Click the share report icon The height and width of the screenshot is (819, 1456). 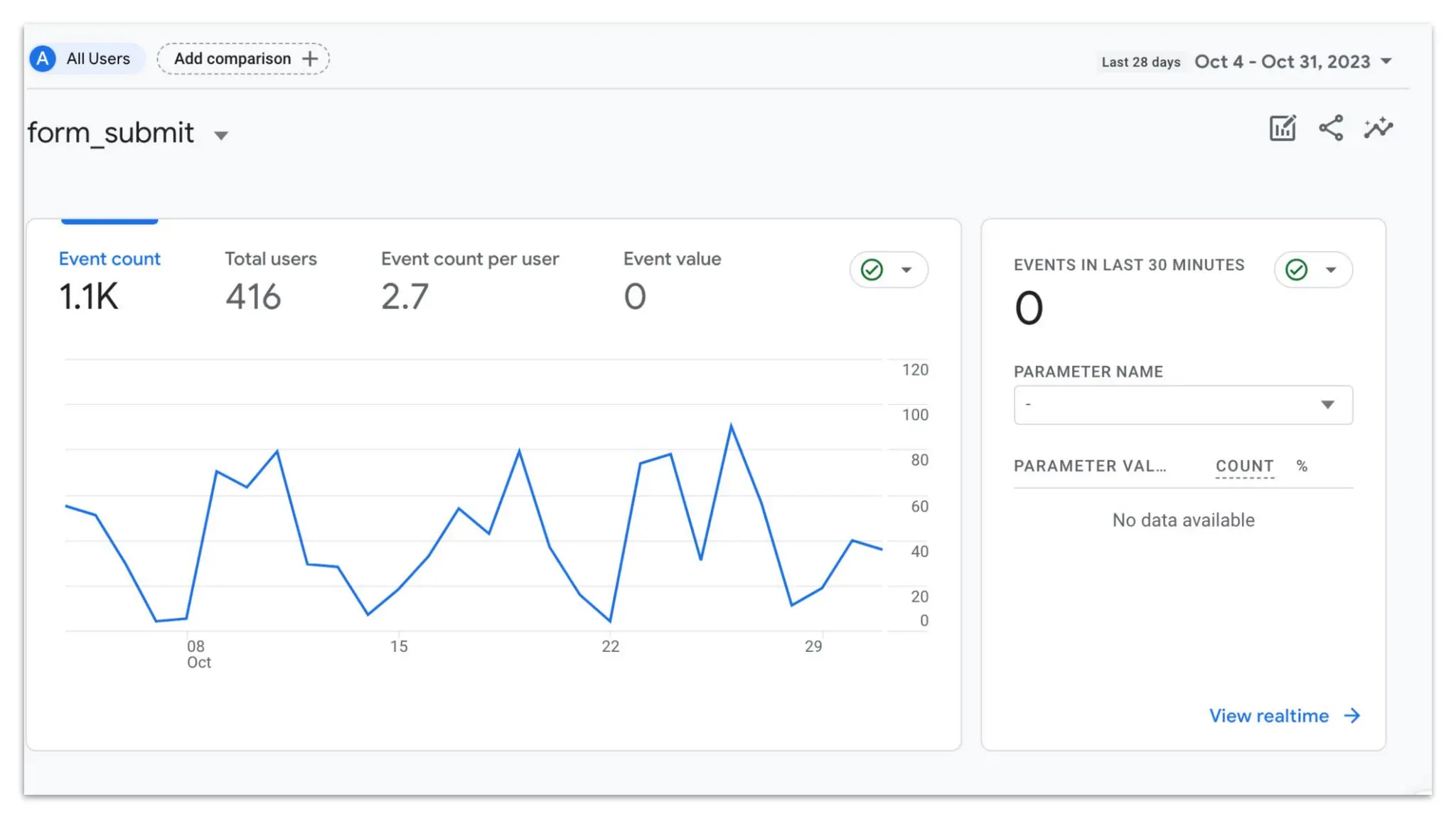pos(1331,129)
